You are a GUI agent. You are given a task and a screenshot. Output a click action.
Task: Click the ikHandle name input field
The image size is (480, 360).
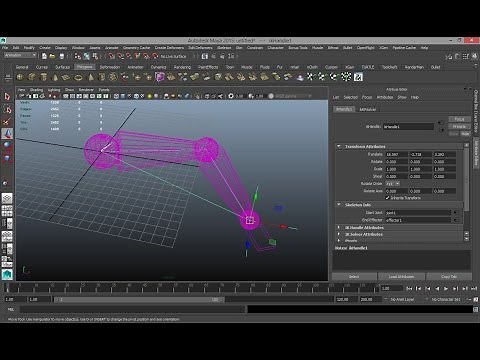point(408,126)
